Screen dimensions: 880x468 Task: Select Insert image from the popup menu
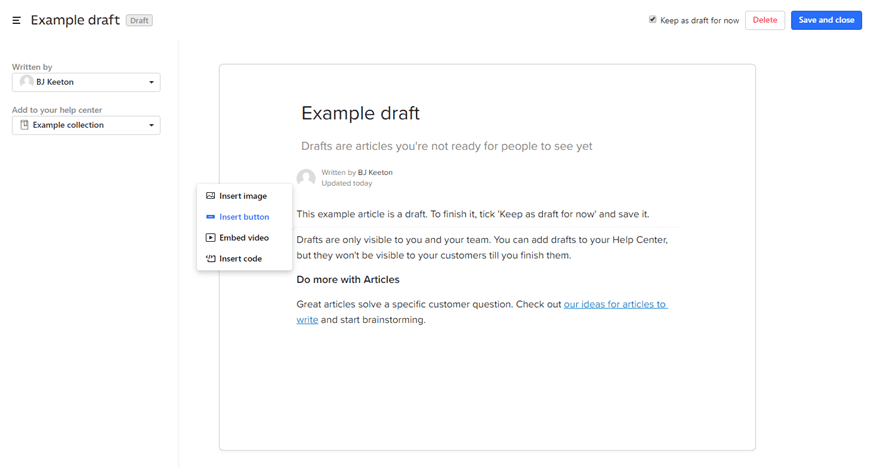click(x=243, y=196)
